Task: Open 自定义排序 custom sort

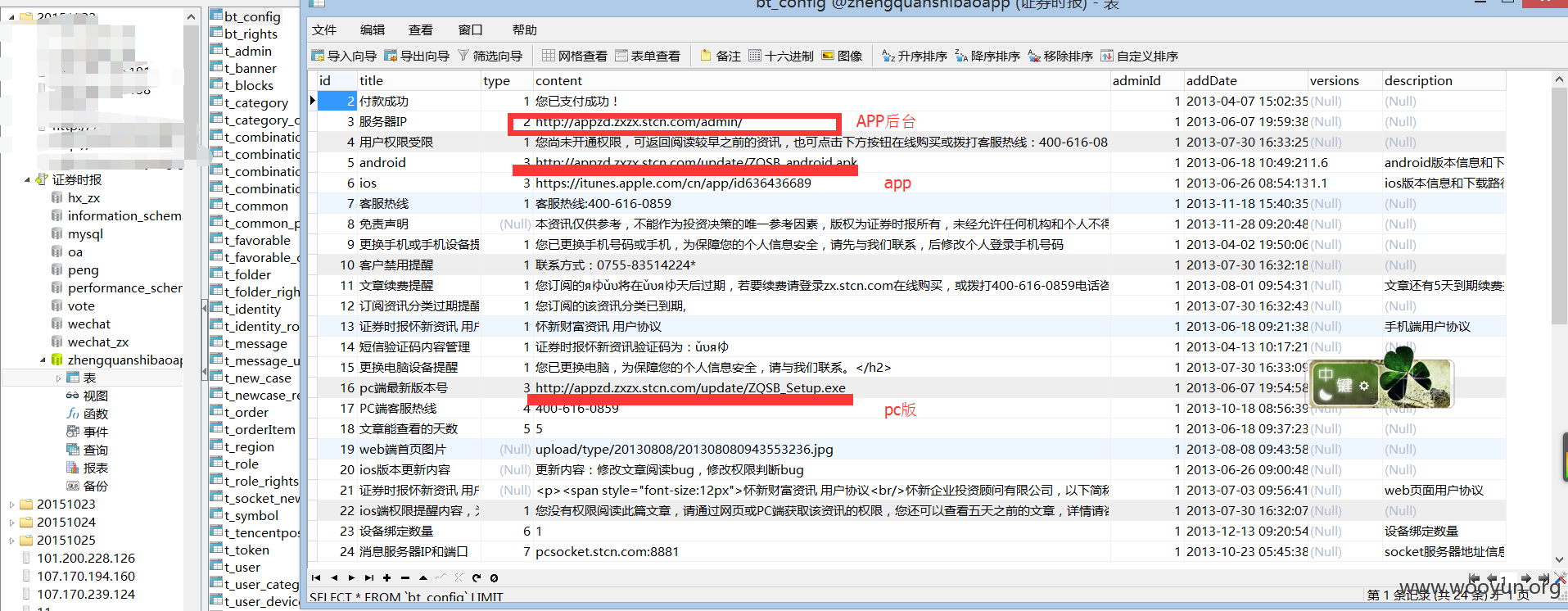Action: (1140, 56)
